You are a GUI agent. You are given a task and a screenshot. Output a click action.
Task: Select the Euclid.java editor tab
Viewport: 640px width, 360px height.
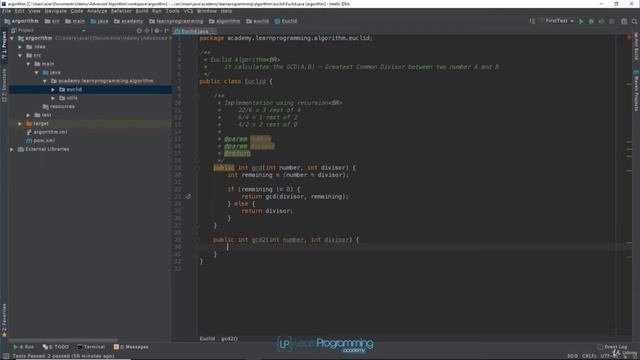pos(194,31)
